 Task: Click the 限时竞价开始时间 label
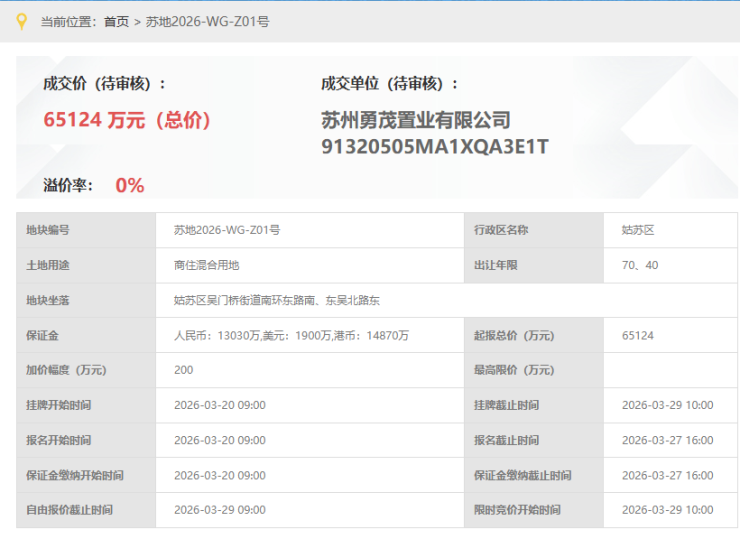pos(517,510)
